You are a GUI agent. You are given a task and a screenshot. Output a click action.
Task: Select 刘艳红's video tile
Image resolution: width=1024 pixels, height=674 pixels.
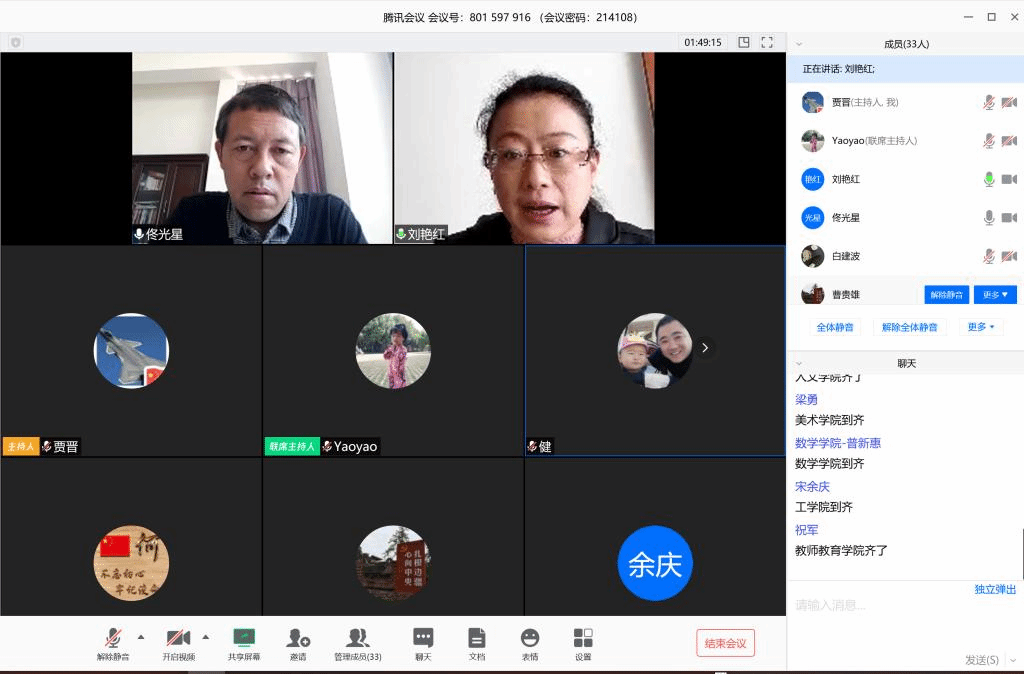tap(524, 148)
